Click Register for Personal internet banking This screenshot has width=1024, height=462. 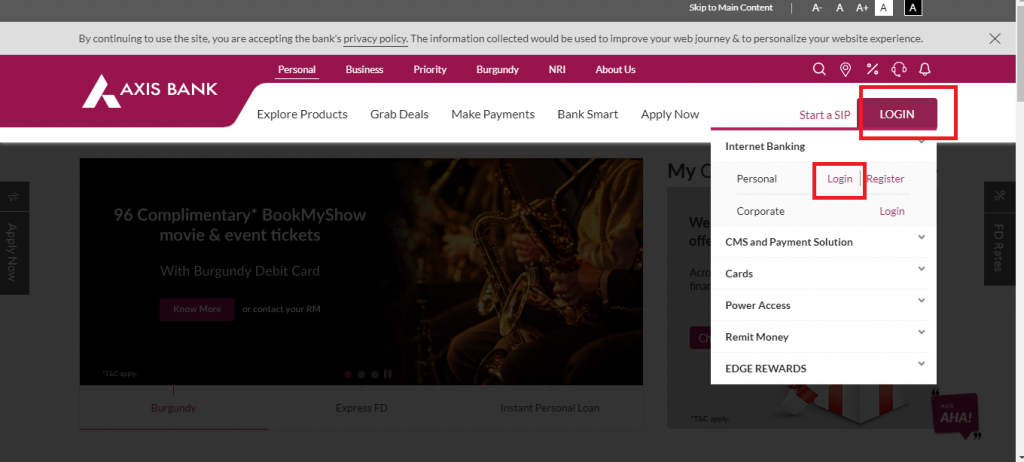(885, 178)
